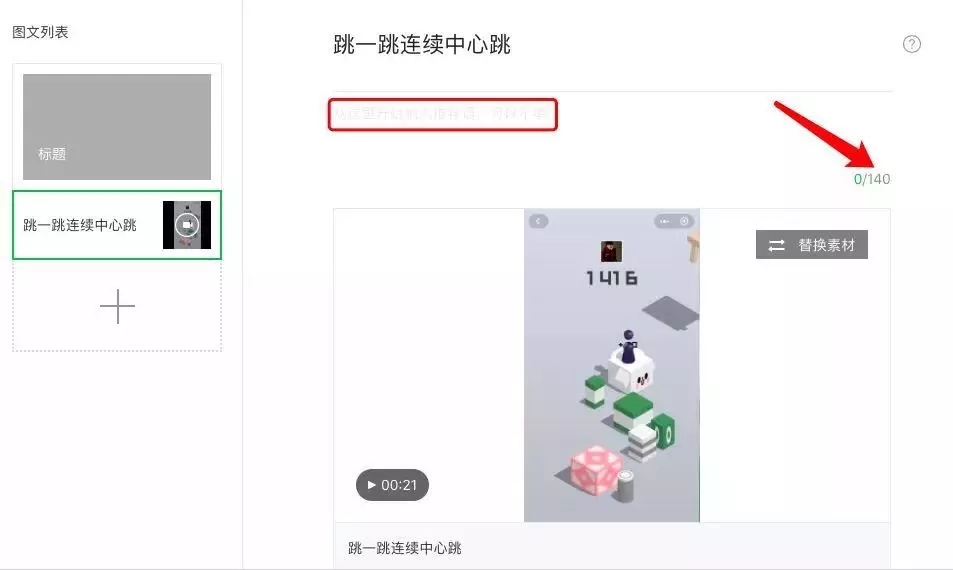Click the recommendation text field outlined in red
The width and height of the screenshot is (953, 570).
(x=442, y=114)
